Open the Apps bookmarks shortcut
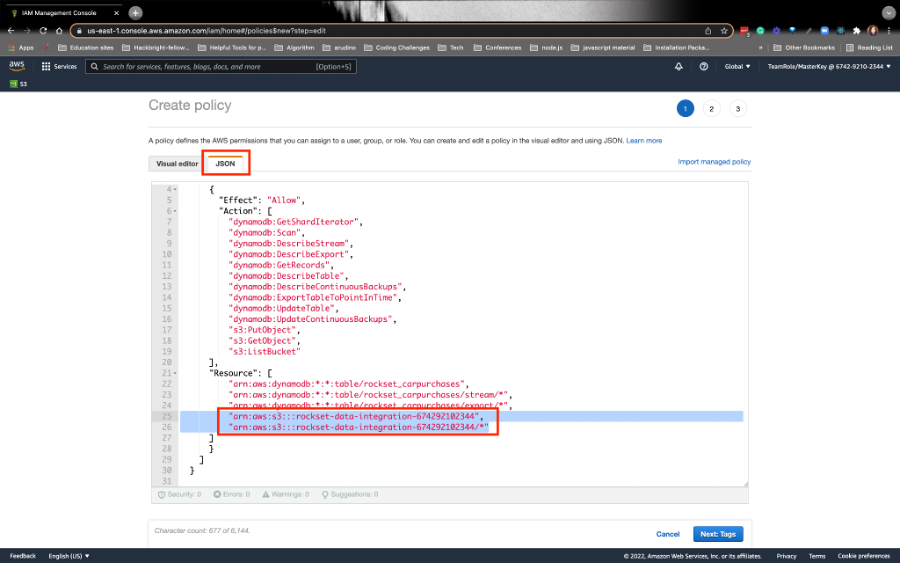 21,48
